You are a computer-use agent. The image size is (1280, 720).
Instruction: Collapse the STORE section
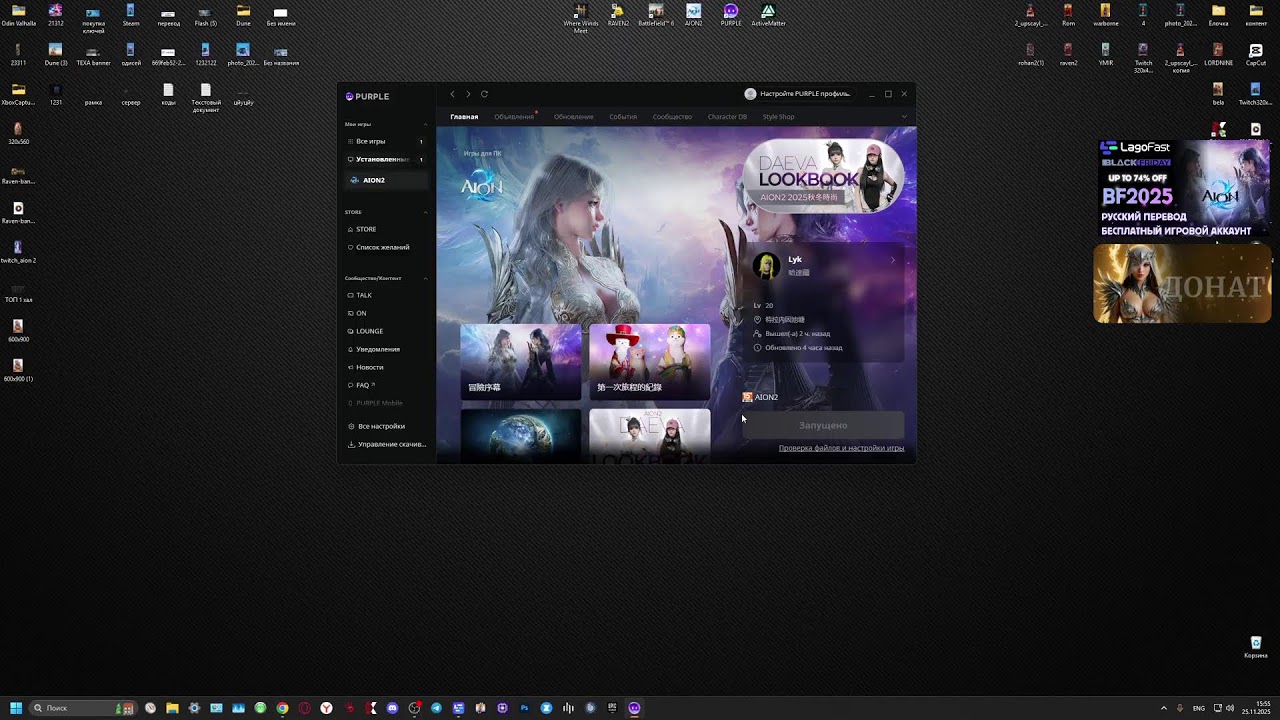point(426,212)
